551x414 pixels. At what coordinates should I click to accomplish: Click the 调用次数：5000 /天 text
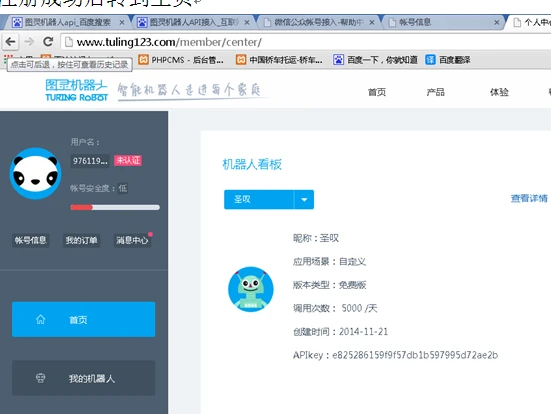[335, 308]
